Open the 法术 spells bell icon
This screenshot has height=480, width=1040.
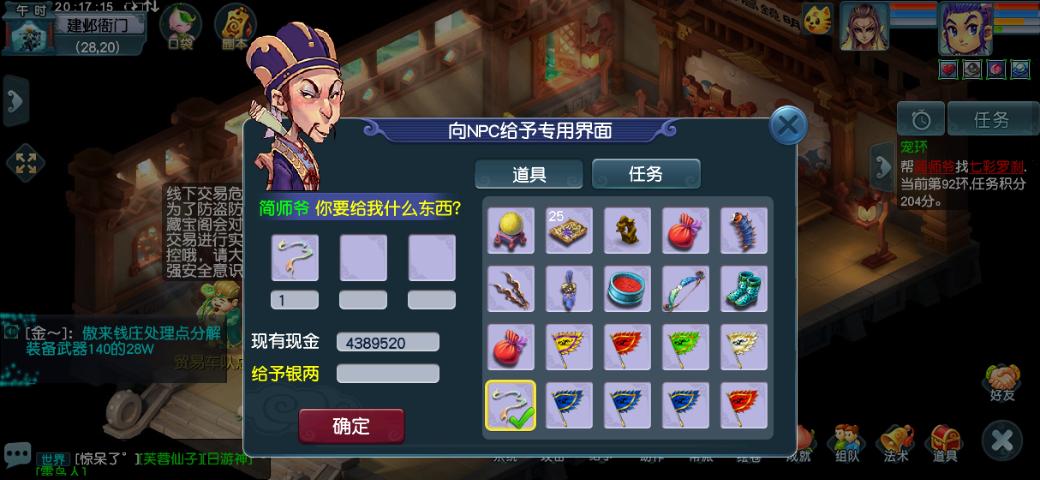pos(895,443)
